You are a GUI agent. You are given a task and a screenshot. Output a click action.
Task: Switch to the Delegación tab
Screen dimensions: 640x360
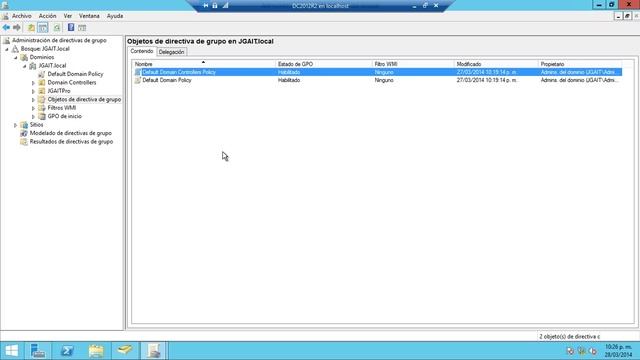171,52
